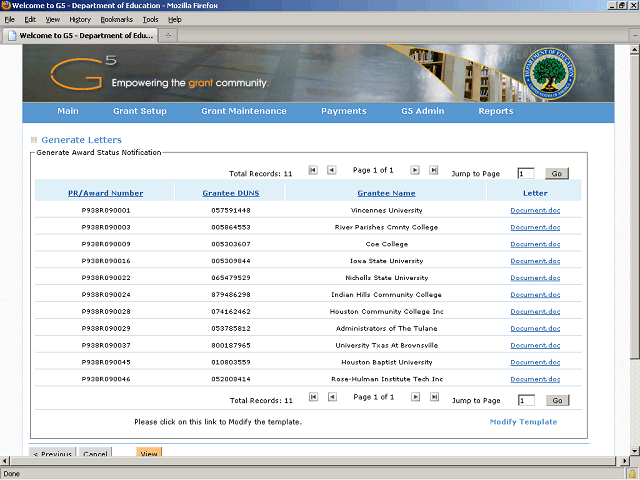Go to previous page in bottom pager
The width and height of the screenshot is (640, 480).
[333, 397]
